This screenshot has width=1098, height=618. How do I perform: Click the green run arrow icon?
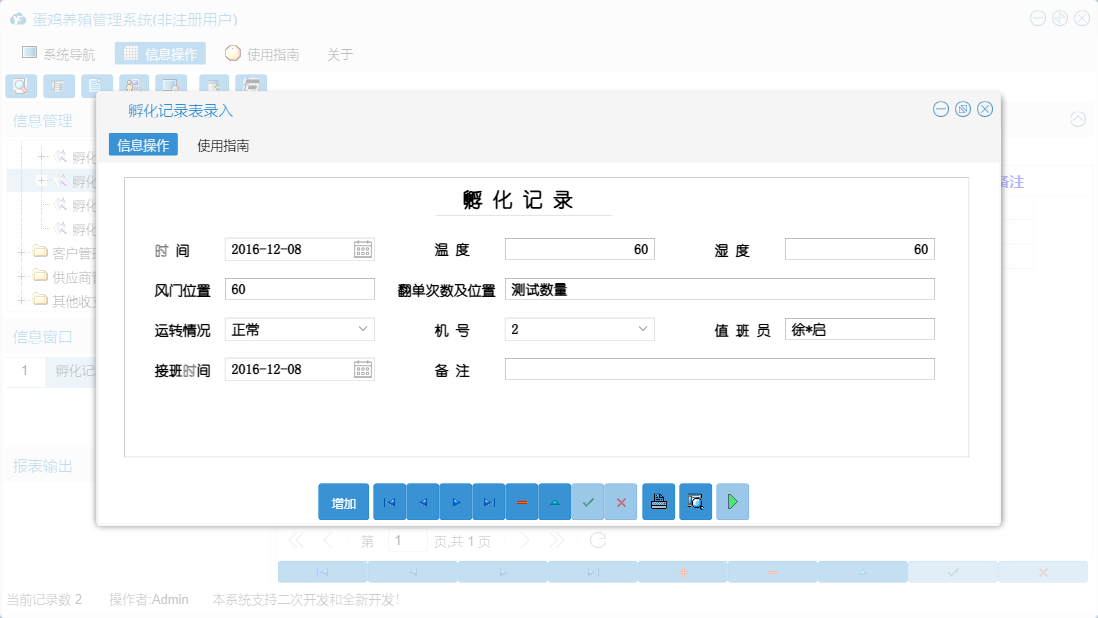click(732, 501)
